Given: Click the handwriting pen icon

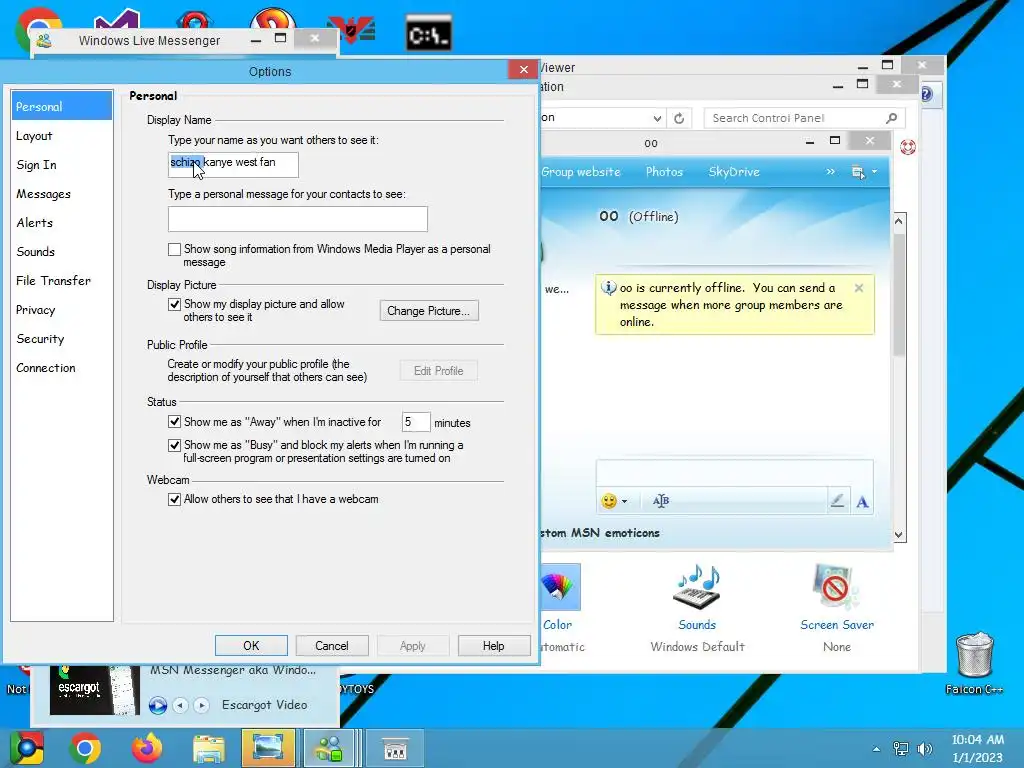Looking at the screenshot, I should [x=837, y=501].
